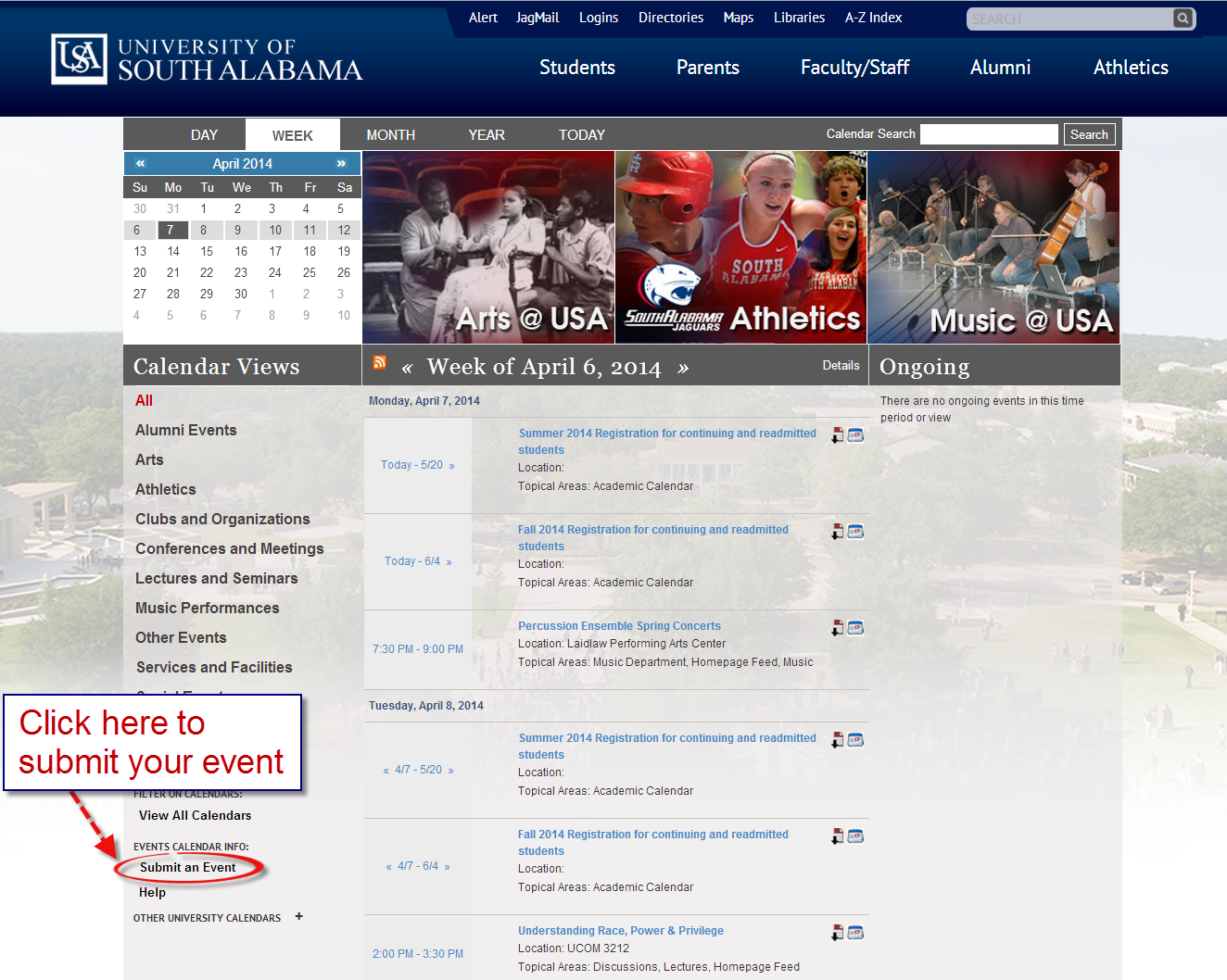
Task: Open the Faculty/Staff menu in the header
Action: tap(855, 68)
